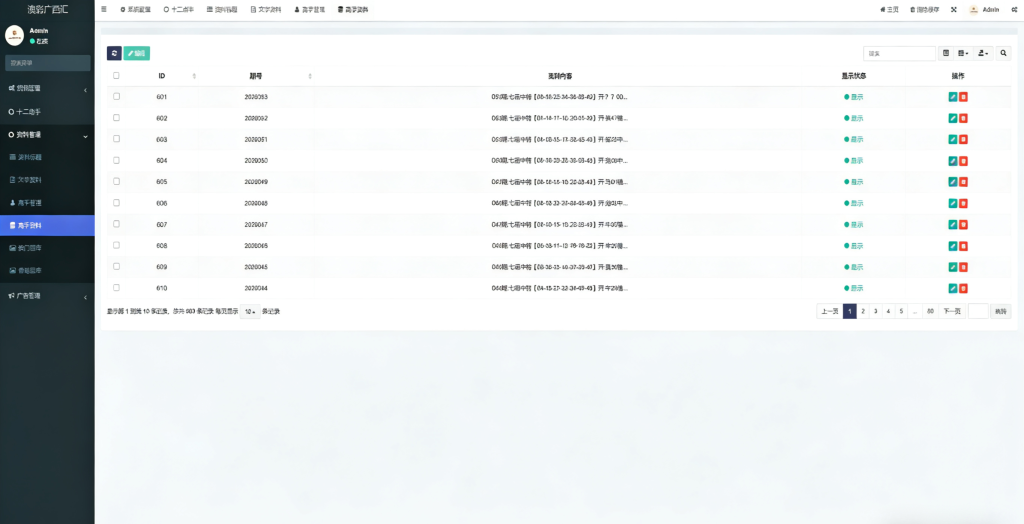The width and height of the screenshot is (1024, 524).
Task: Click the magnifier search icon in table toolbar
Action: 1004,53
